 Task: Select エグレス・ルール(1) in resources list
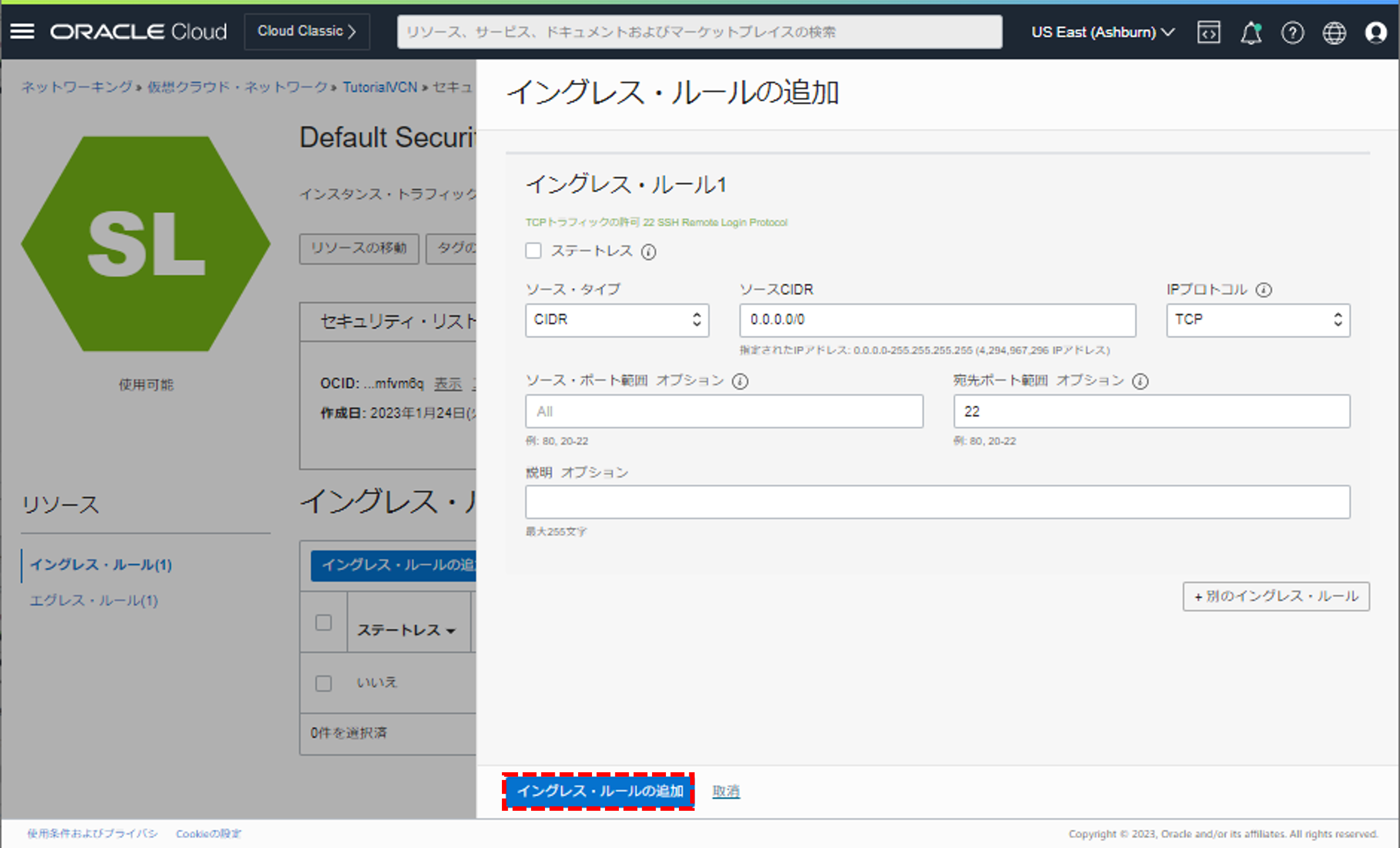tap(94, 600)
